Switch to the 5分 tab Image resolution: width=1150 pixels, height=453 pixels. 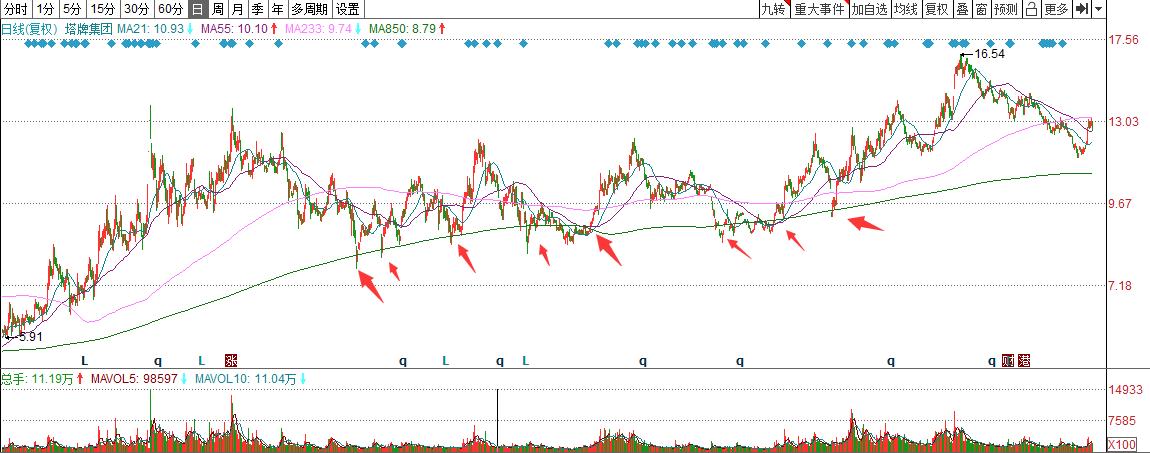72,10
